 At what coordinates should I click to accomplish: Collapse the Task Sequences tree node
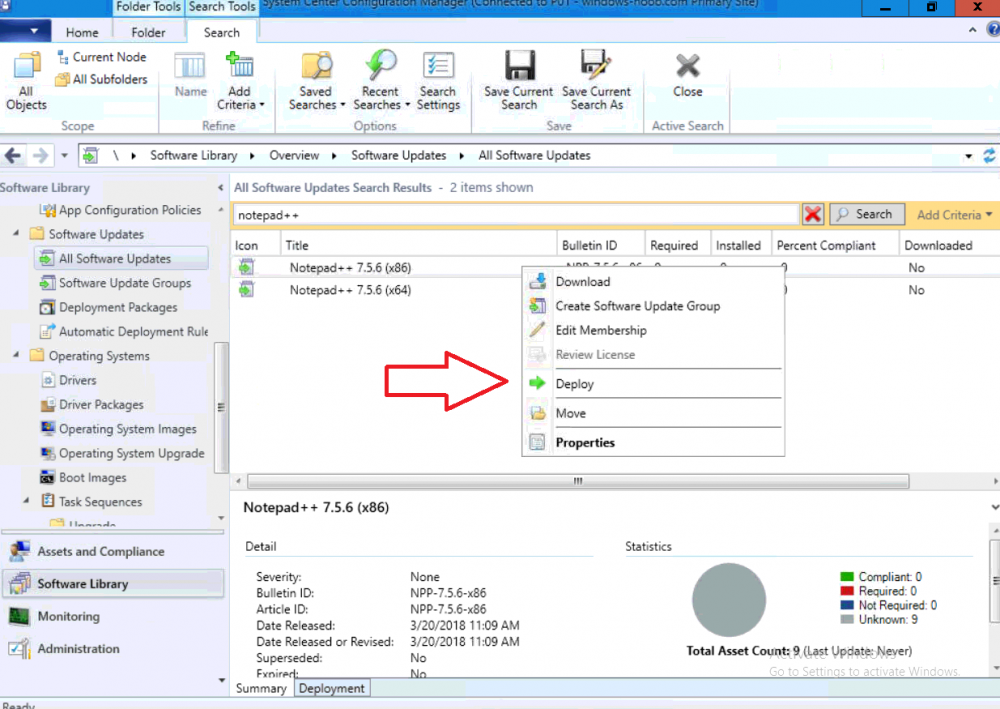26,501
